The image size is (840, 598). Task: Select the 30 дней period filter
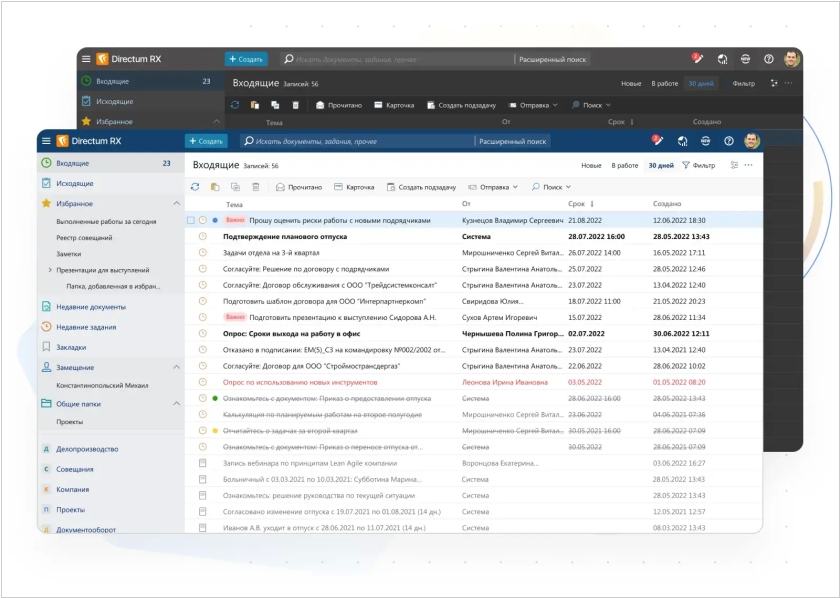click(x=661, y=165)
